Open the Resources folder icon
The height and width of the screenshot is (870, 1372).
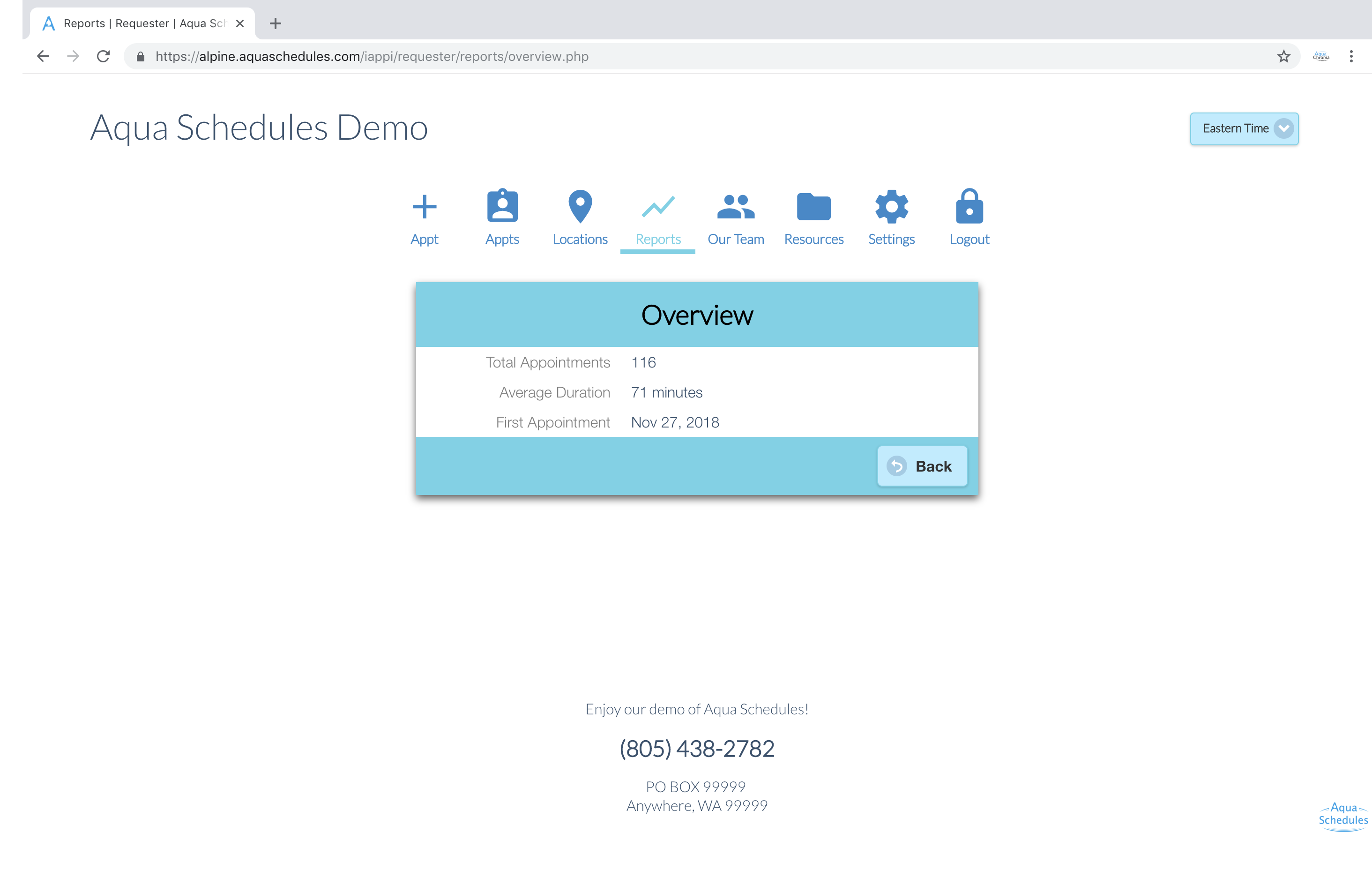813,207
